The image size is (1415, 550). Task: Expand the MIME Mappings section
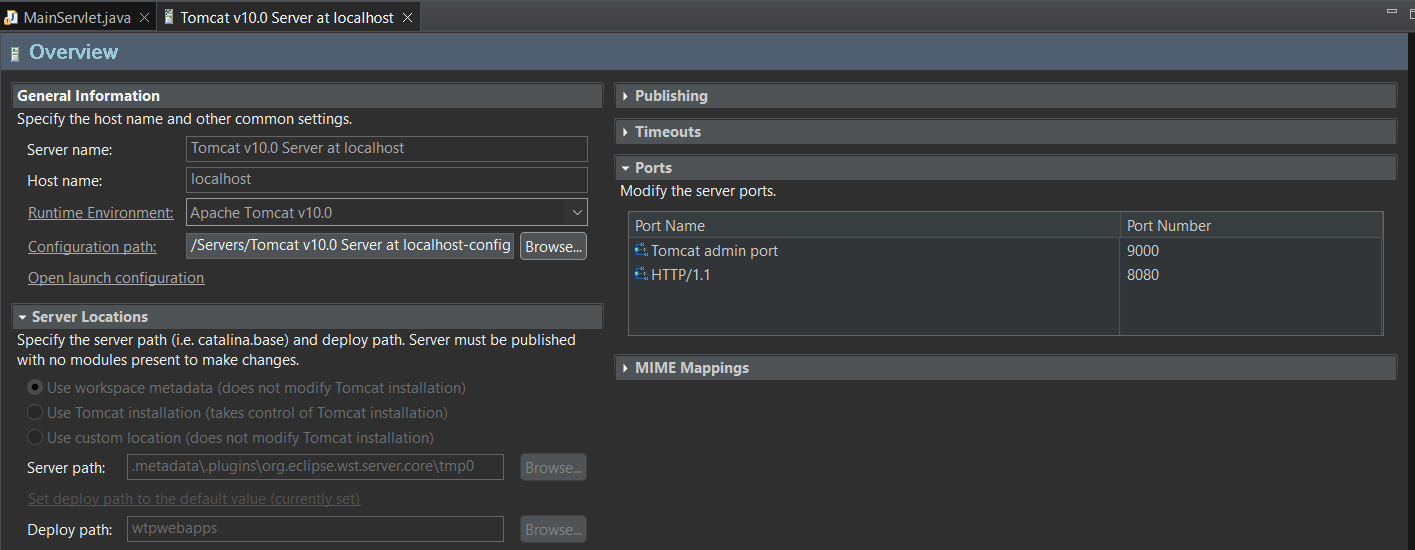point(625,368)
